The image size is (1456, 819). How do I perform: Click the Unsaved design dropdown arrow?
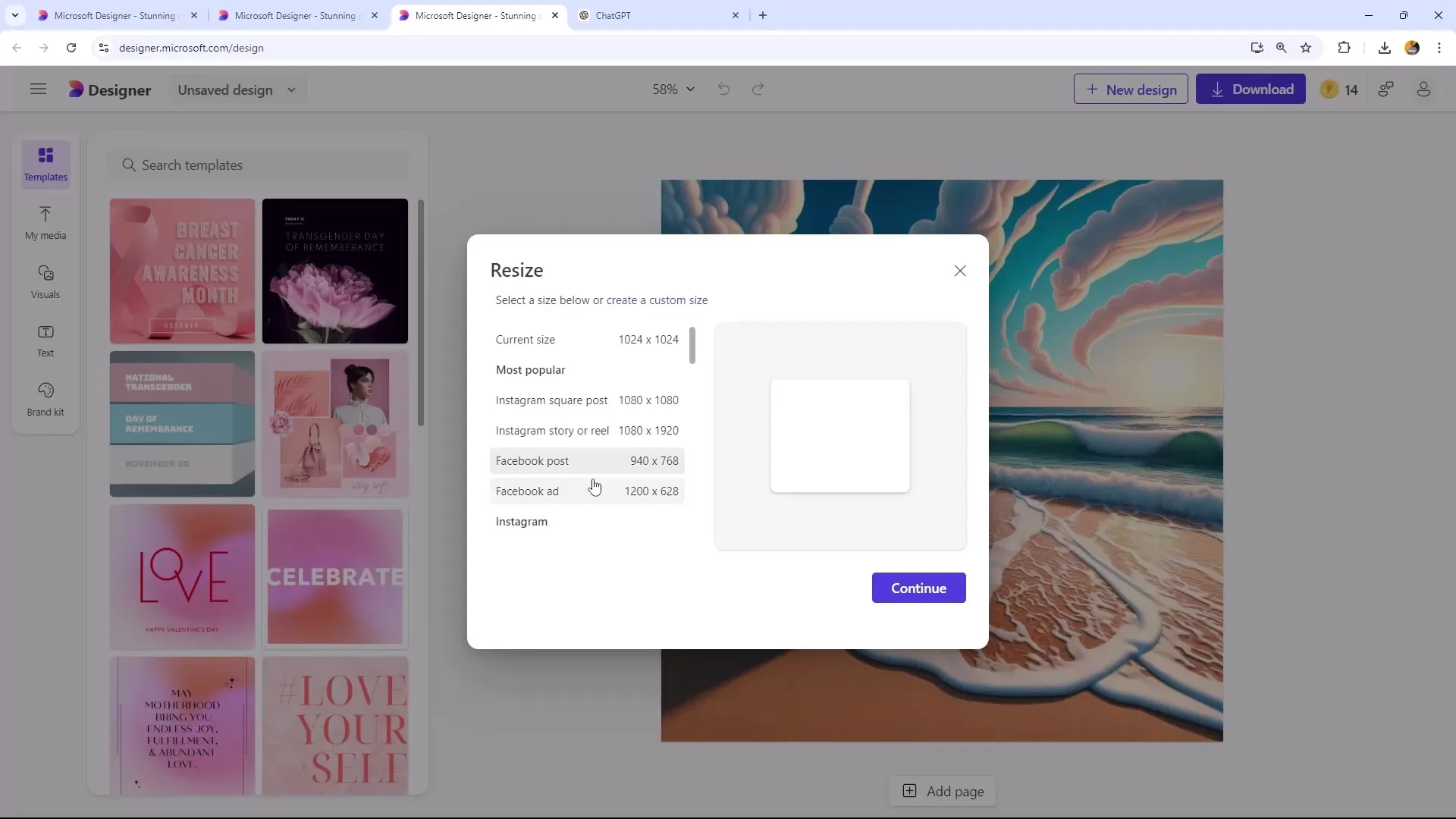click(x=293, y=90)
